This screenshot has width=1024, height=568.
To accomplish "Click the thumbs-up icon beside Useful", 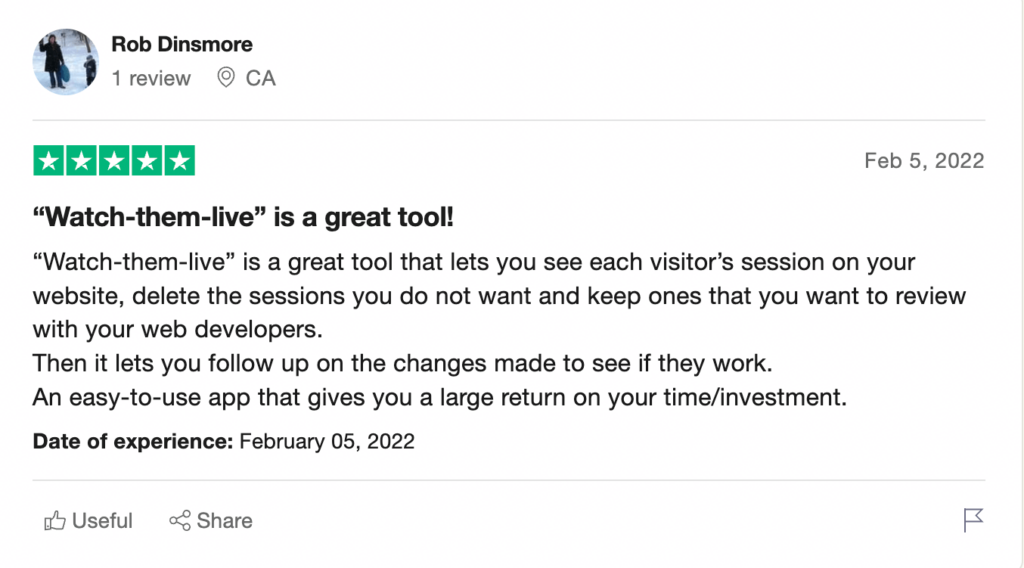I will click(x=55, y=520).
